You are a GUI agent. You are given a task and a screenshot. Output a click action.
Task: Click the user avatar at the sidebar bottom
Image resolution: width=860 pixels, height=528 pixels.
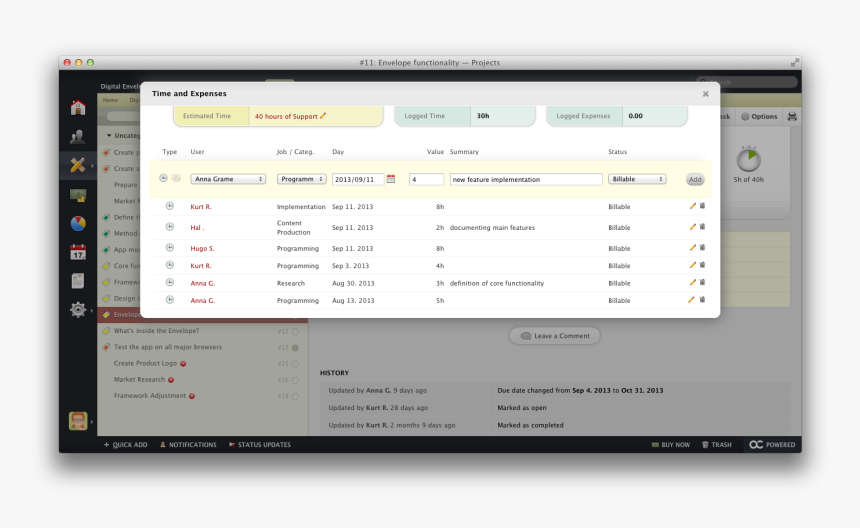78,421
